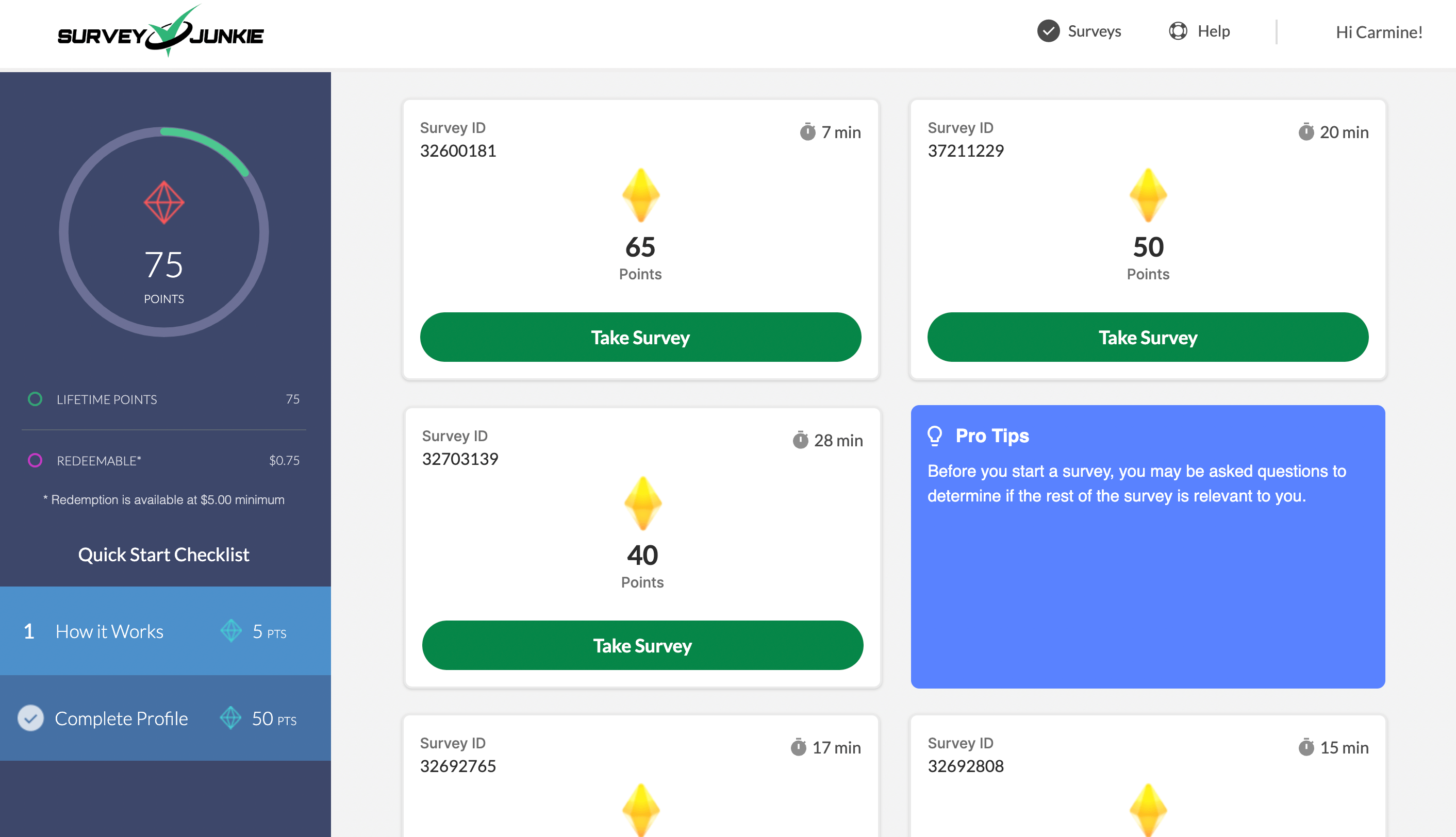Open How it Works checklist step
The height and width of the screenshot is (837, 1456).
coord(166,631)
